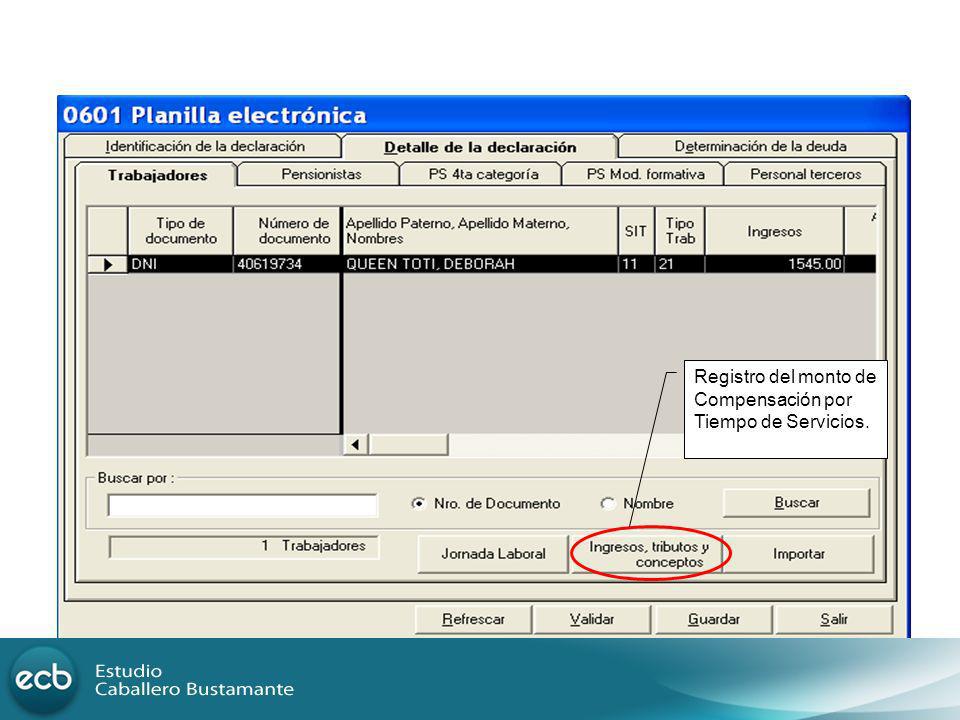Click the SIT column header
Viewport: 960px width, 720px height.
(x=636, y=231)
